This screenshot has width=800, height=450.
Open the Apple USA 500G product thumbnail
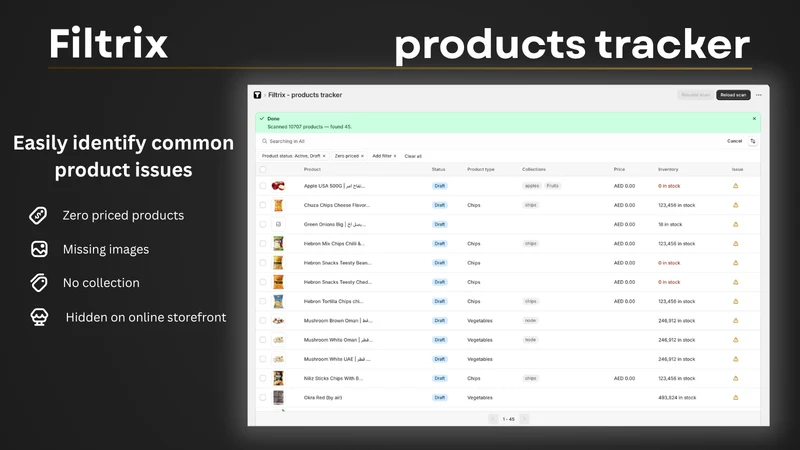(278, 186)
